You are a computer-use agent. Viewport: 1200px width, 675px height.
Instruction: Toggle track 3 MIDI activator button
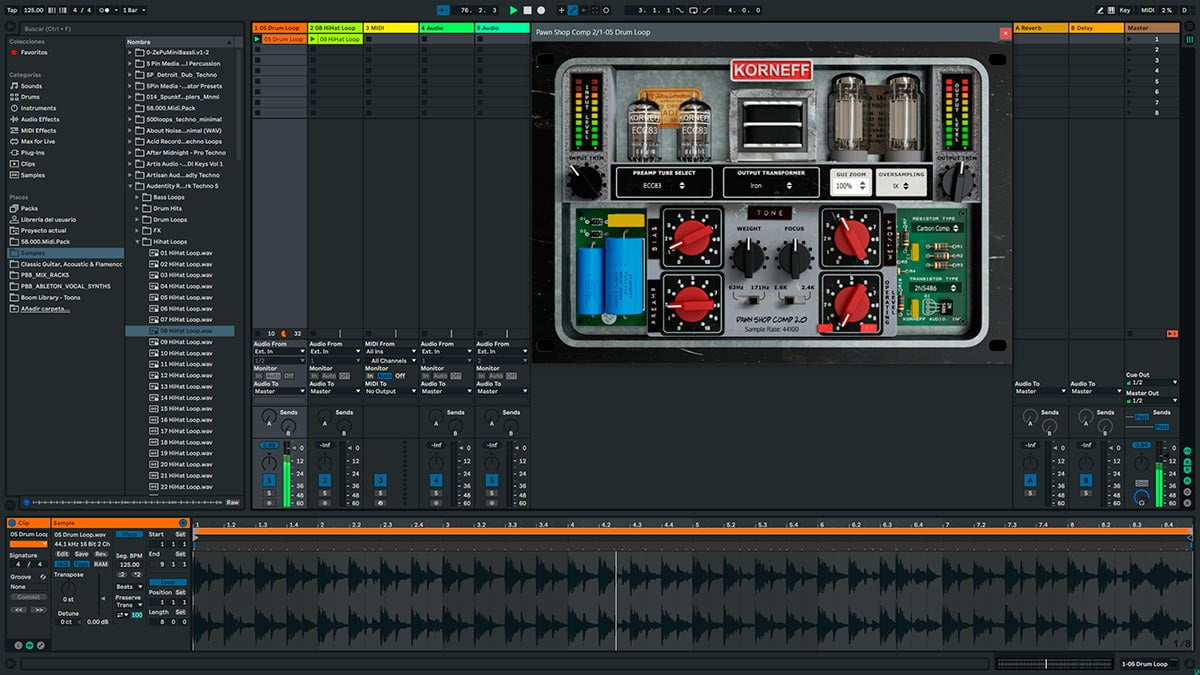381,481
